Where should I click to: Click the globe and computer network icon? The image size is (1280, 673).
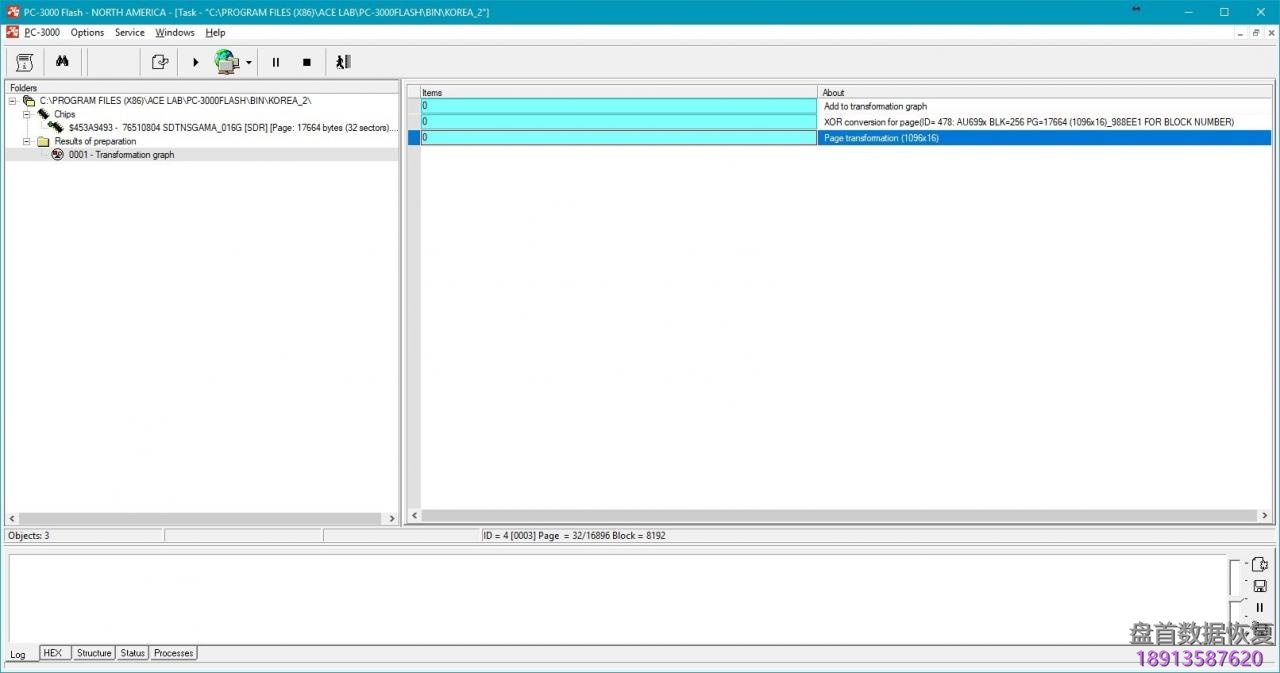227,62
